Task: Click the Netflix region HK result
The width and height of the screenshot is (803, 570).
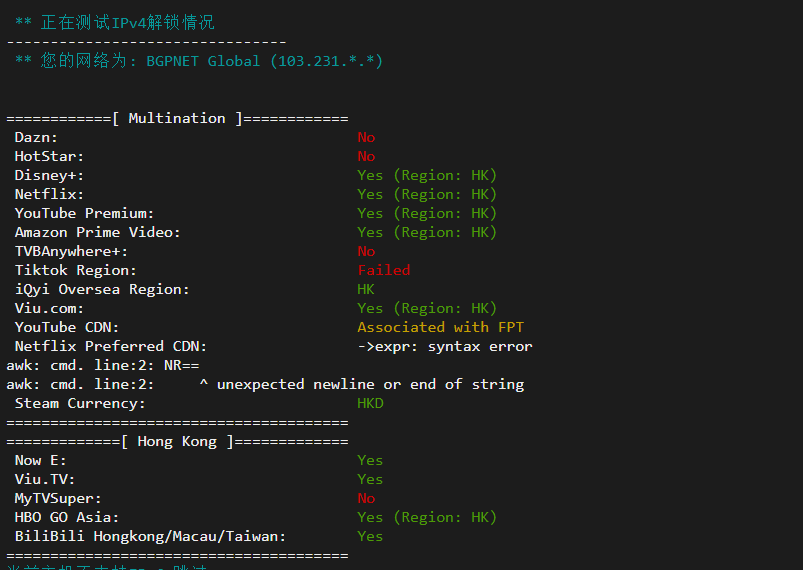Action: click(x=427, y=194)
